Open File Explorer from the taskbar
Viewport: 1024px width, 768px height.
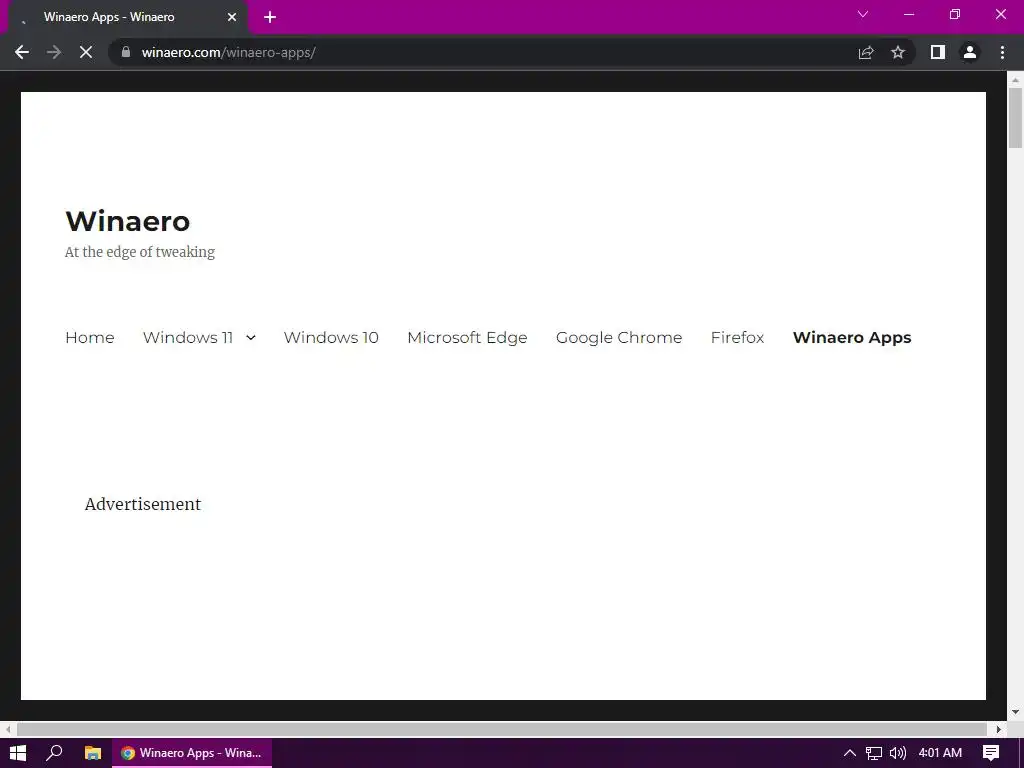click(93, 753)
